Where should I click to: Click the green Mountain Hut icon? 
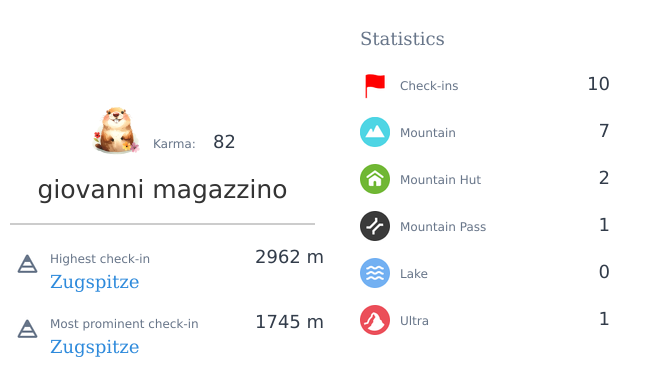pos(375,179)
